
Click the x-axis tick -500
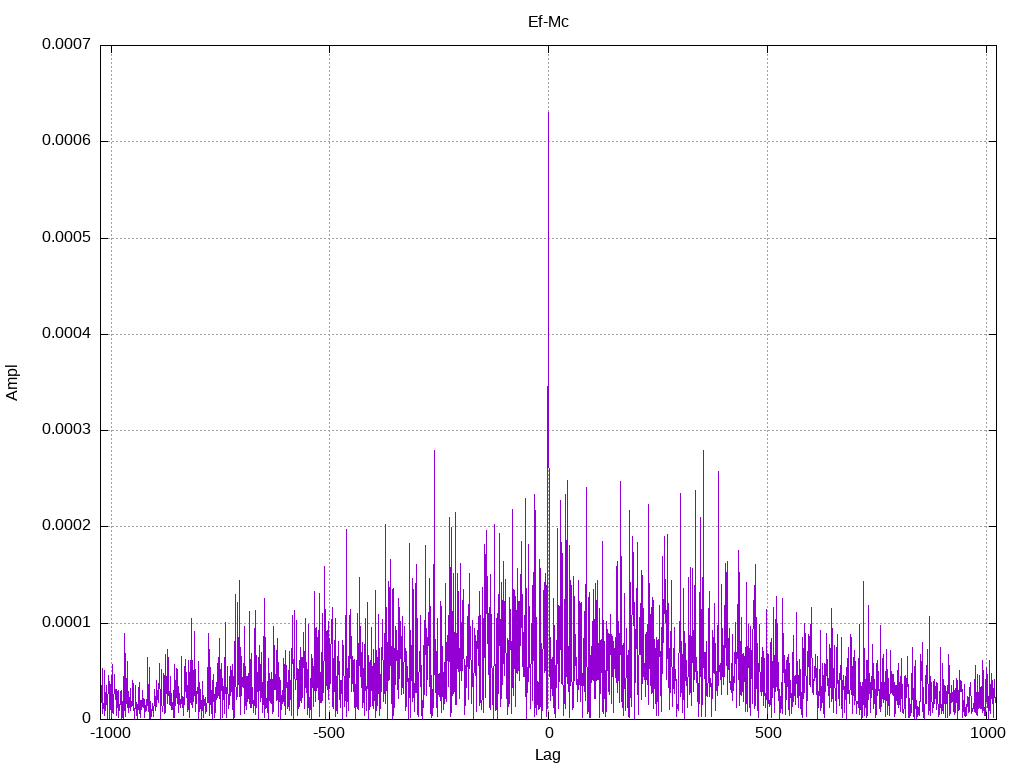[x=329, y=733]
